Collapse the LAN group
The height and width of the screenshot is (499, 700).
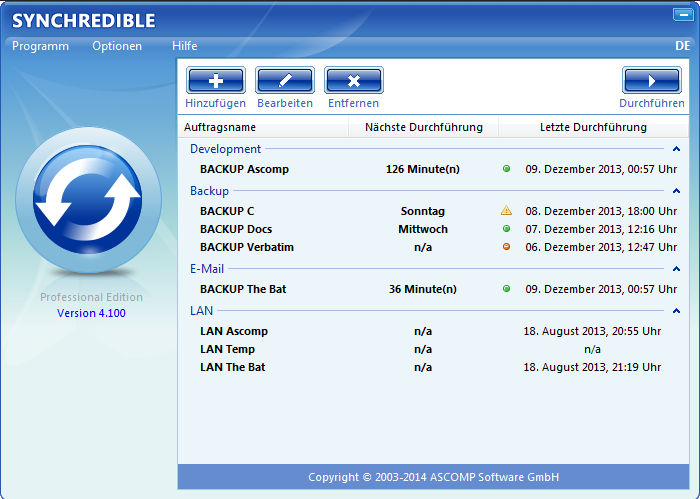pos(676,311)
